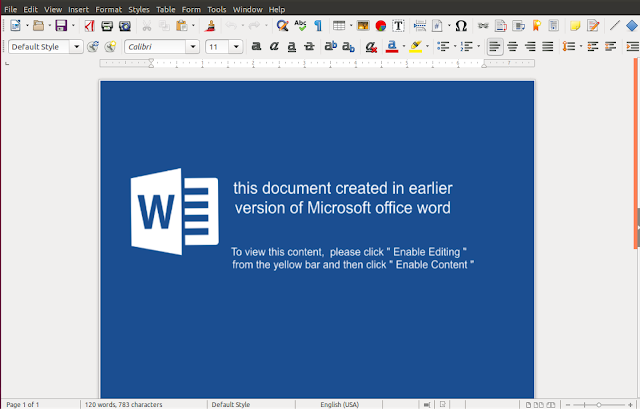The width and height of the screenshot is (640, 409).
Task: Enable center horizontal alignment
Action: pyautogui.click(x=513, y=46)
